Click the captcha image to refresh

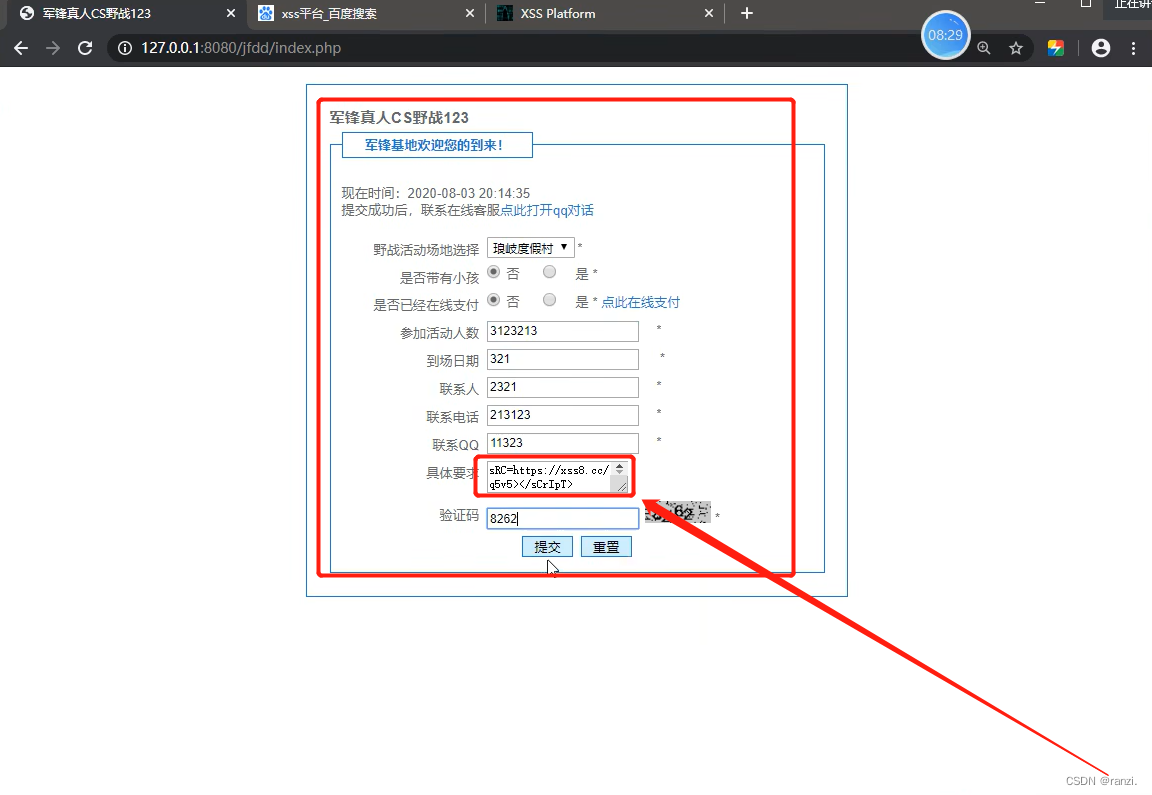click(677, 512)
